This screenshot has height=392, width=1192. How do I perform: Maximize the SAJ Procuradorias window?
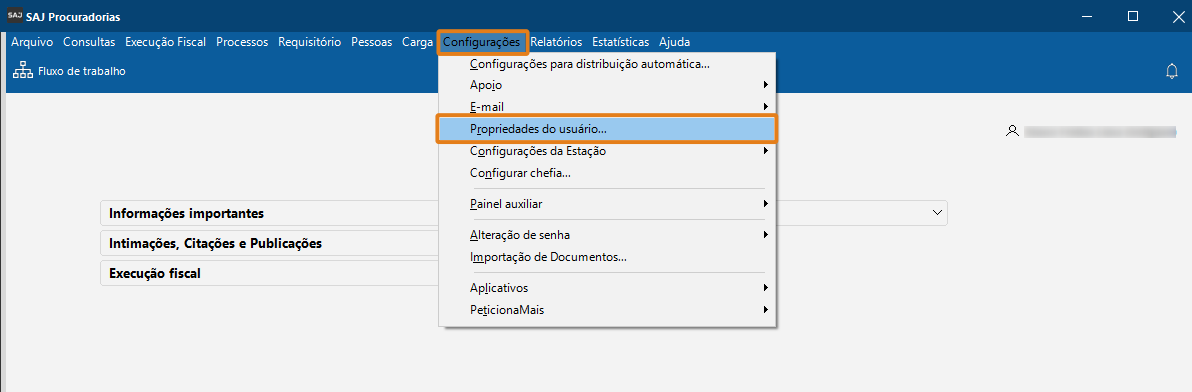[x=1133, y=16]
